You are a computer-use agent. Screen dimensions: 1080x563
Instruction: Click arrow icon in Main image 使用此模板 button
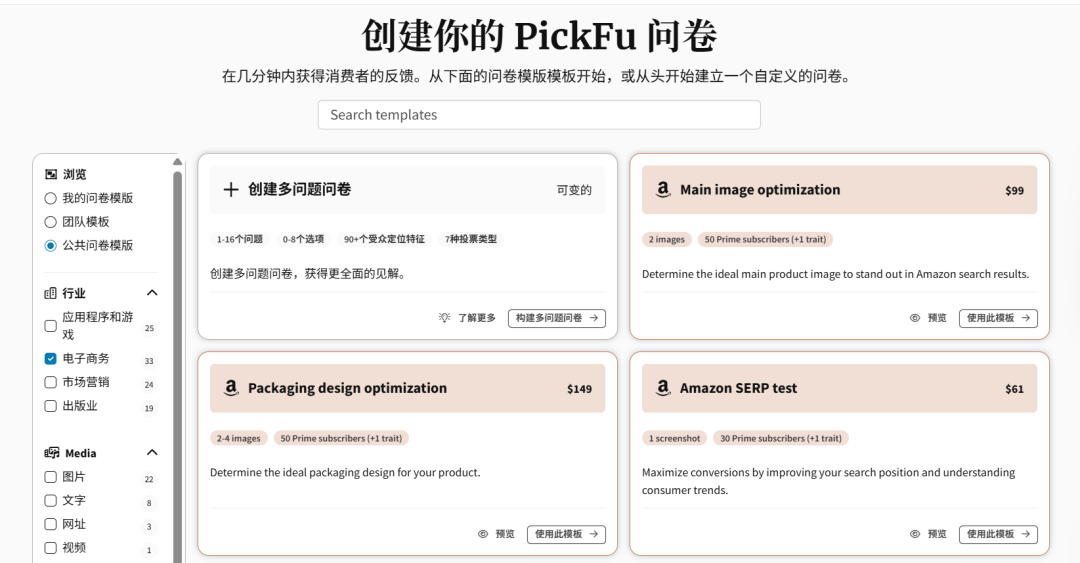coord(1026,318)
